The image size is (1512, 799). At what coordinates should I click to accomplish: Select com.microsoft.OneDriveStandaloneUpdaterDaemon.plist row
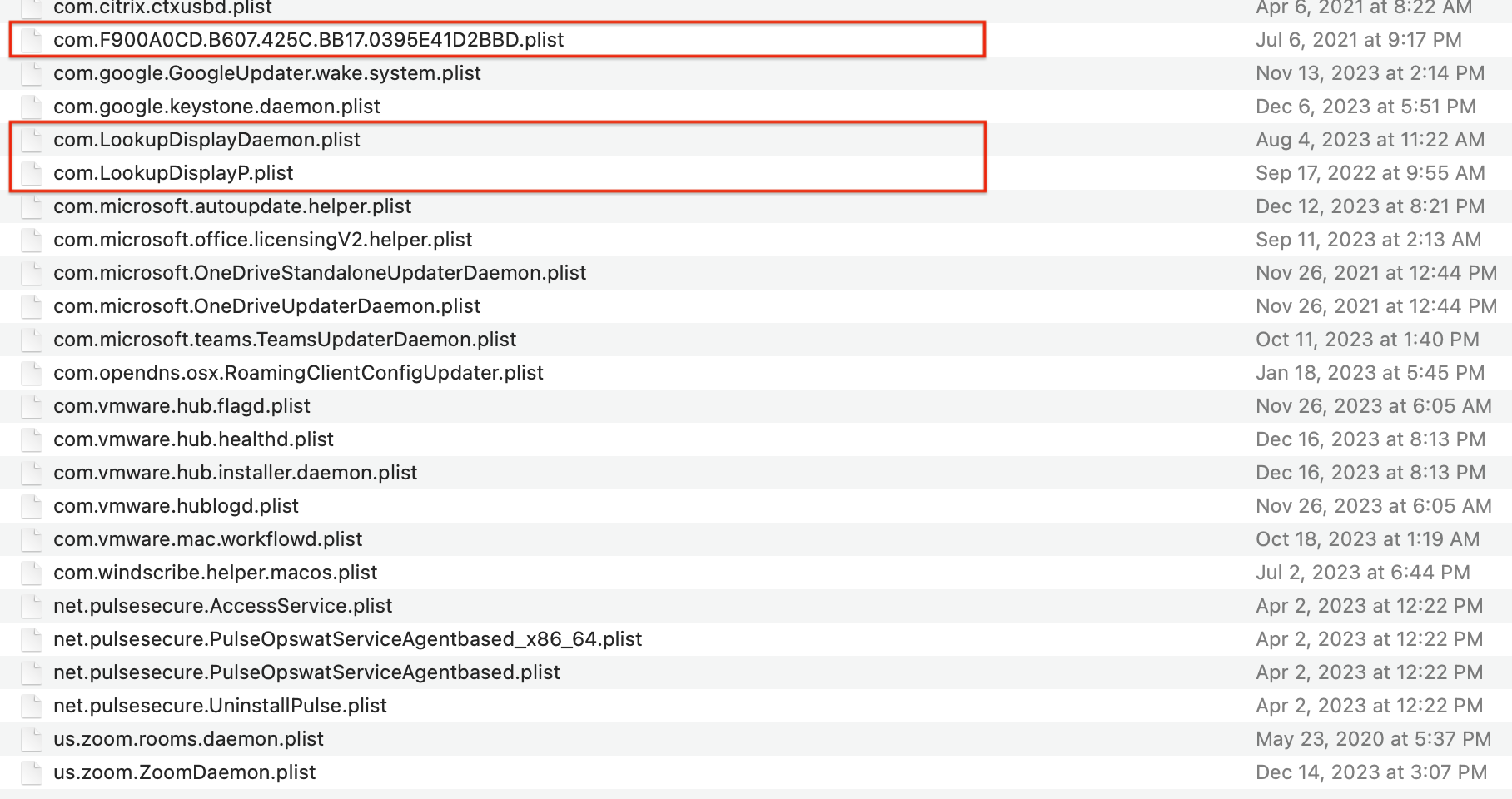pos(319,273)
